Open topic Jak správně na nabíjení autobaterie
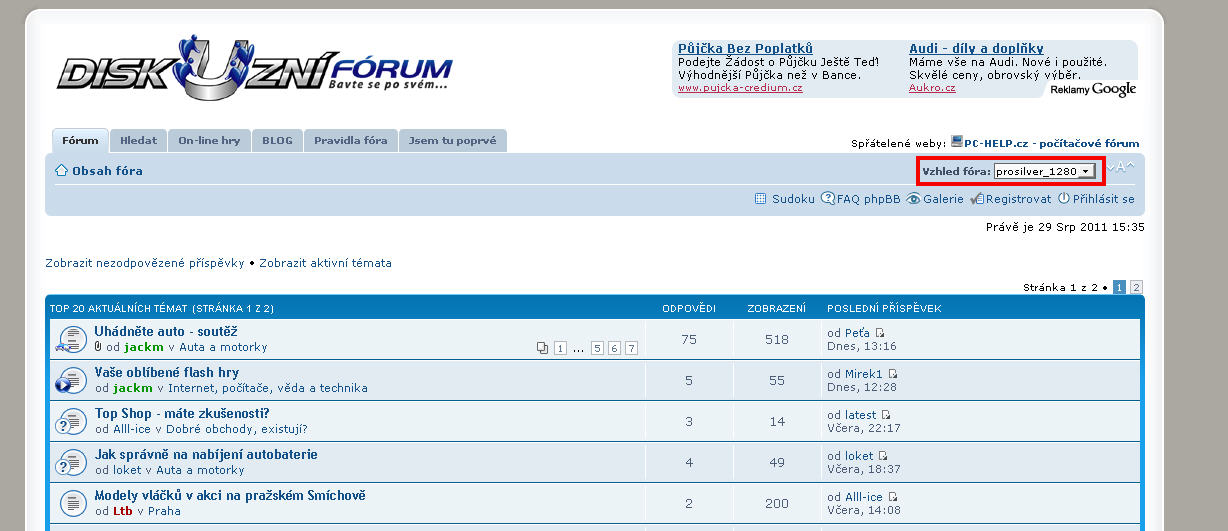Image resolution: width=1228 pixels, height=531 pixels. [x=206, y=454]
